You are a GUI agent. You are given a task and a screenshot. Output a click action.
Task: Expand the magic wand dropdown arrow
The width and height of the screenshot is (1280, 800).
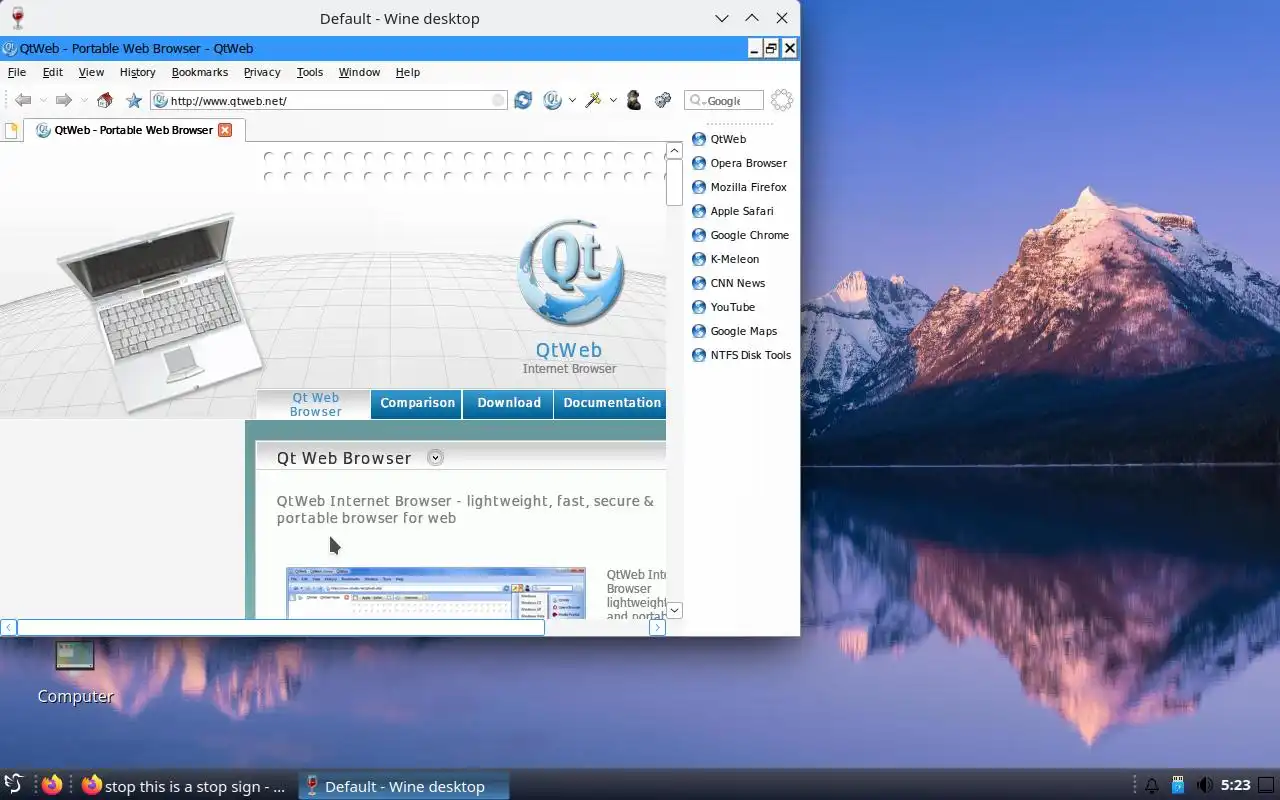click(613, 100)
